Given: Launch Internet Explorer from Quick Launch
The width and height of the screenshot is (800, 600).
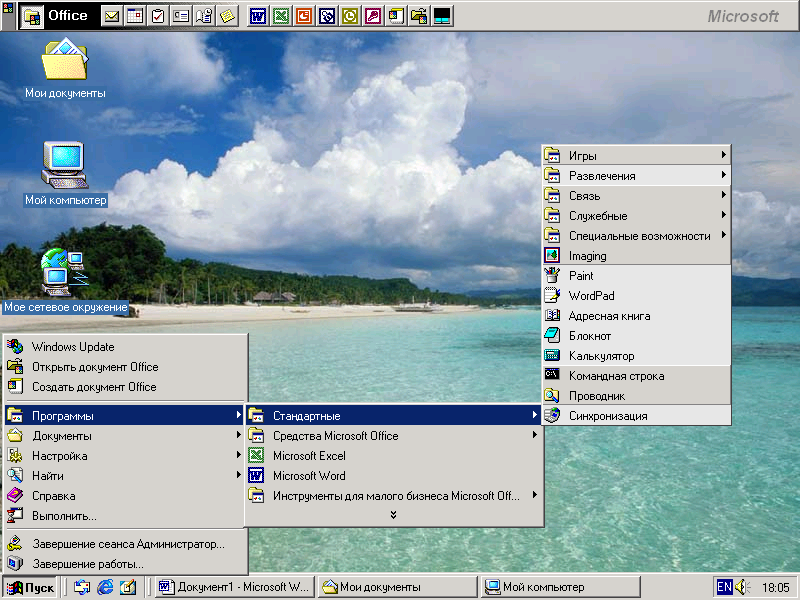Looking at the screenshot, I should point(105,587).
